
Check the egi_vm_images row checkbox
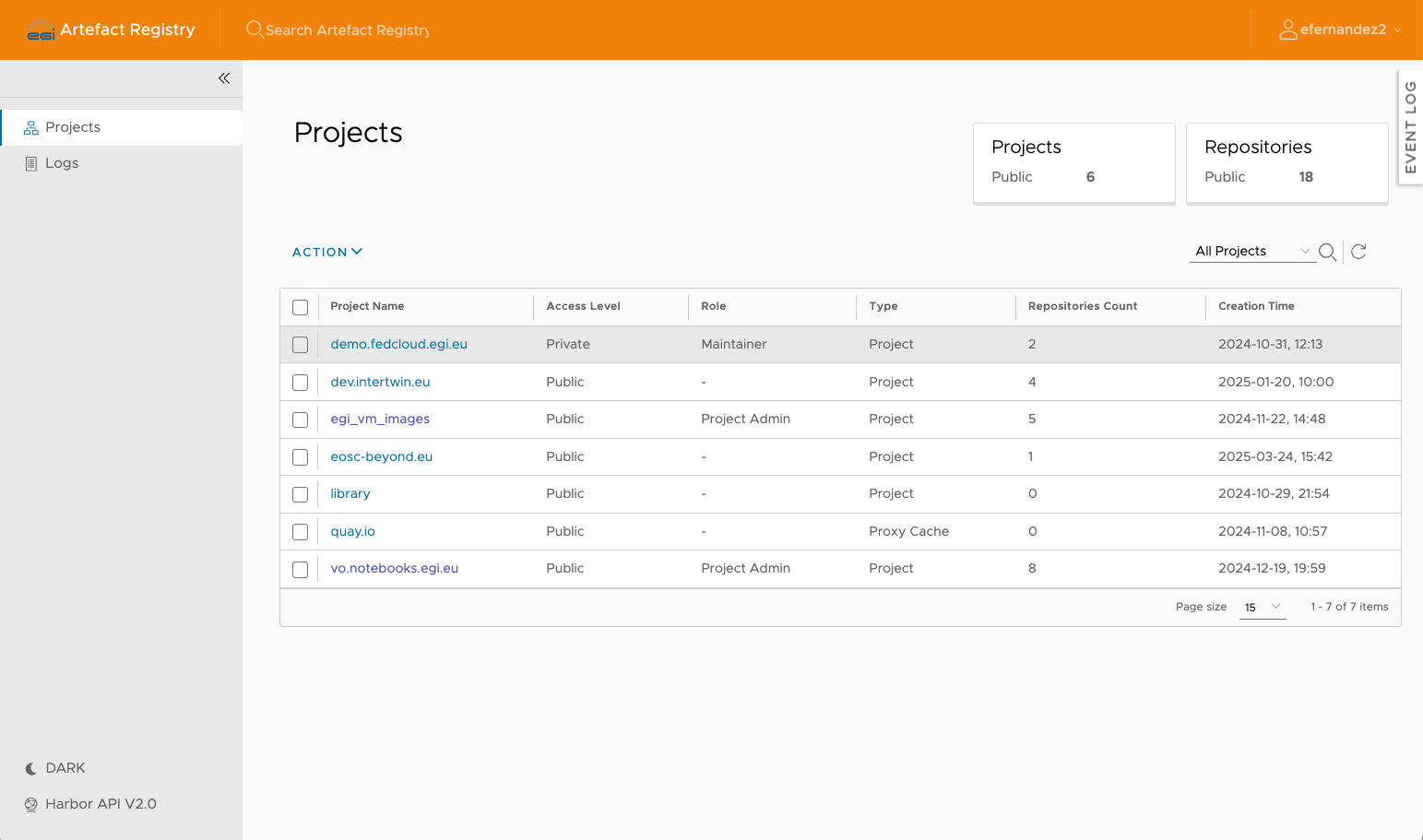click(x=301, y=420)
